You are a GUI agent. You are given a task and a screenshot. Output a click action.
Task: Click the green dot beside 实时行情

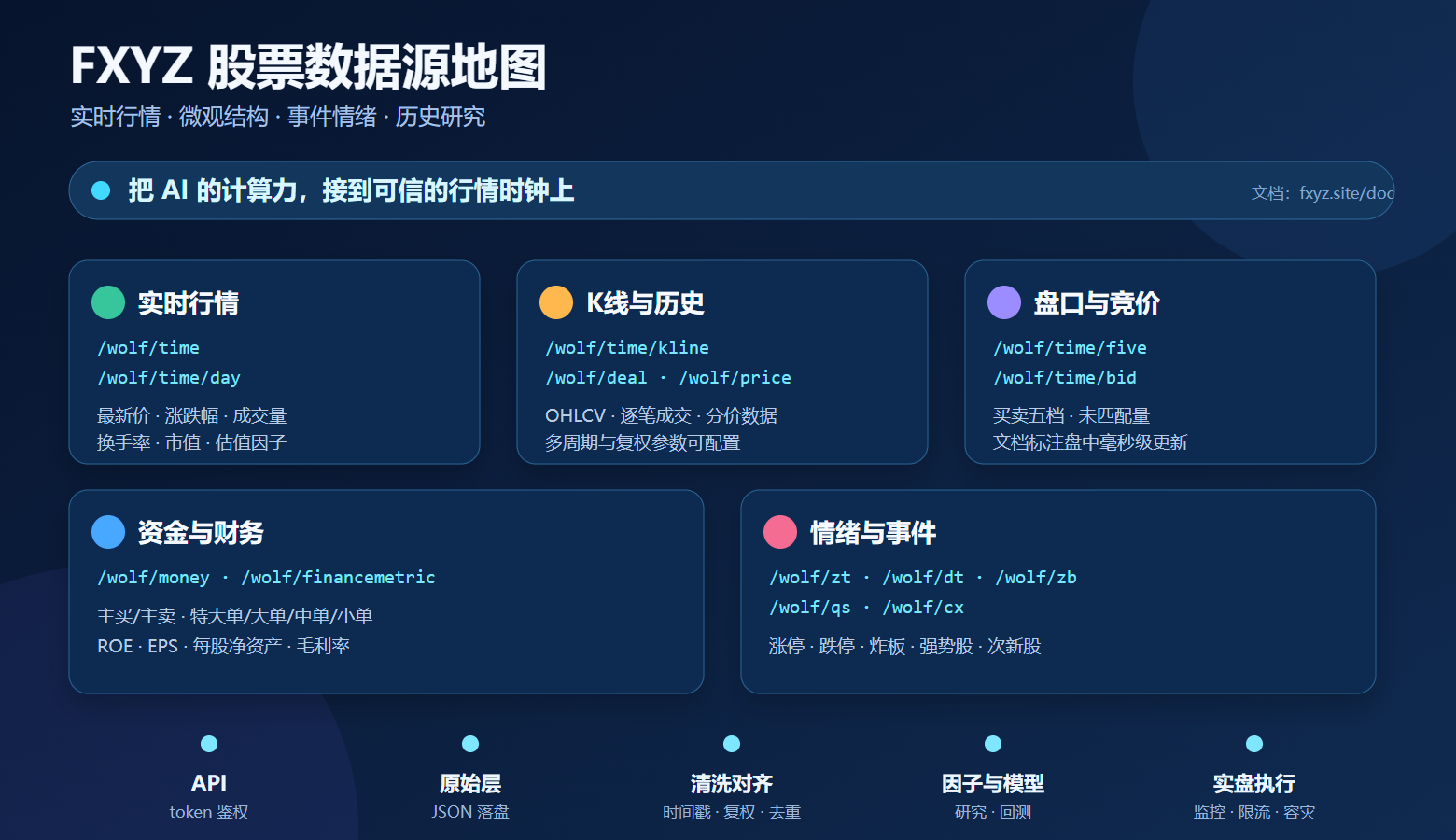(x=108, y=302)
